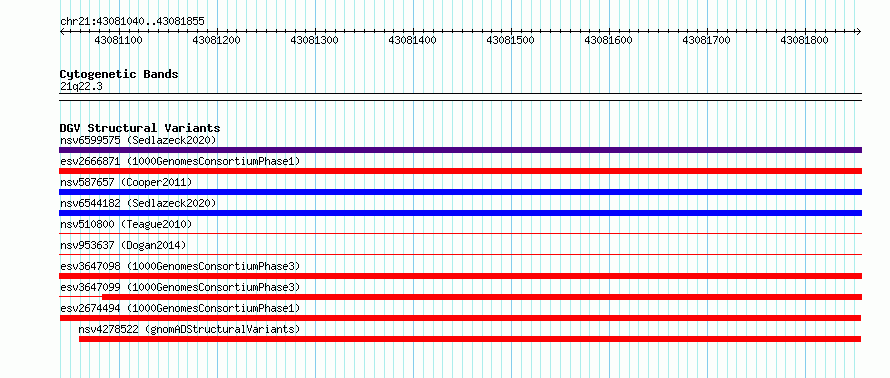Click ruler position 43081600
890x378 pixels.
[x=608, y=41]
